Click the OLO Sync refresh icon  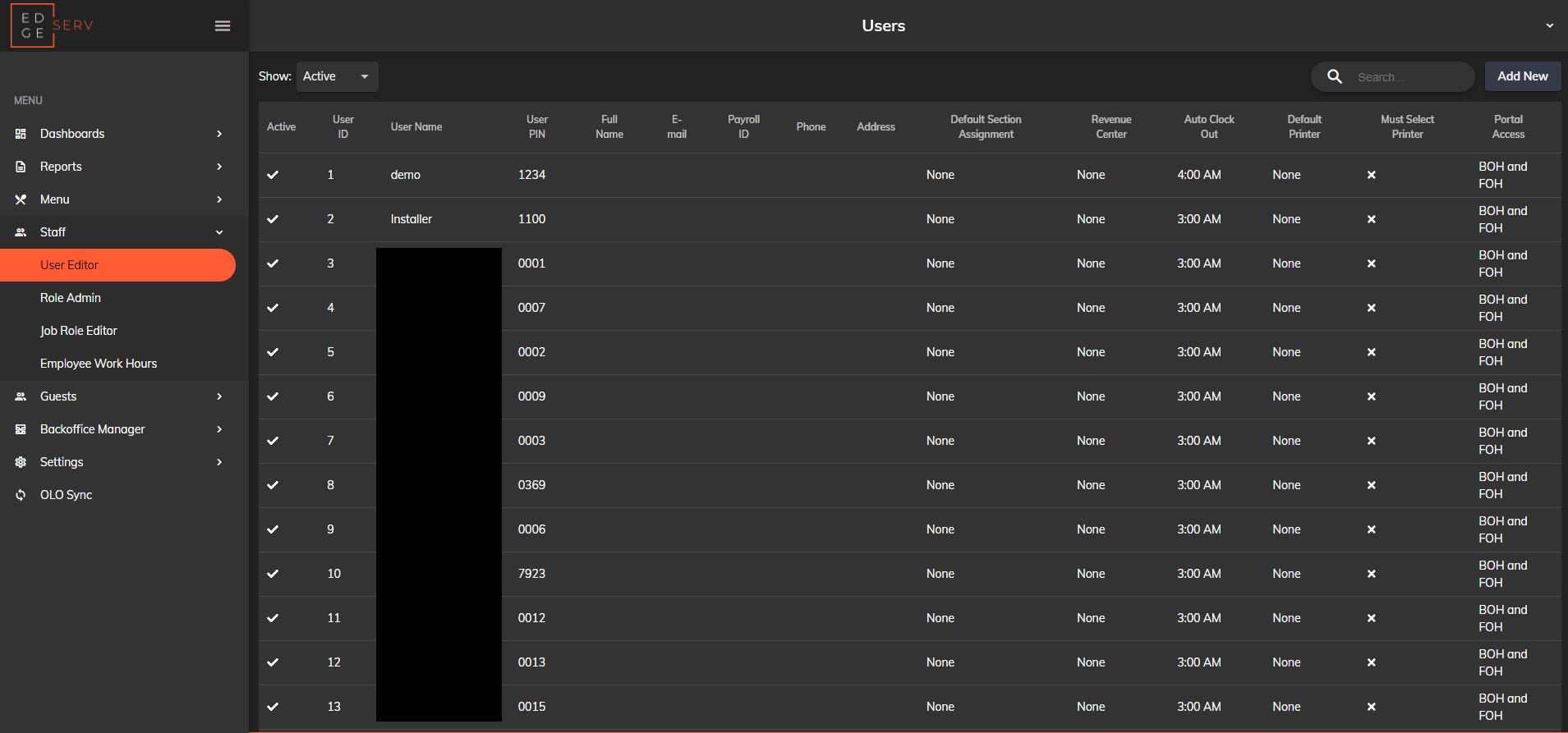click(x=21, y=495)
